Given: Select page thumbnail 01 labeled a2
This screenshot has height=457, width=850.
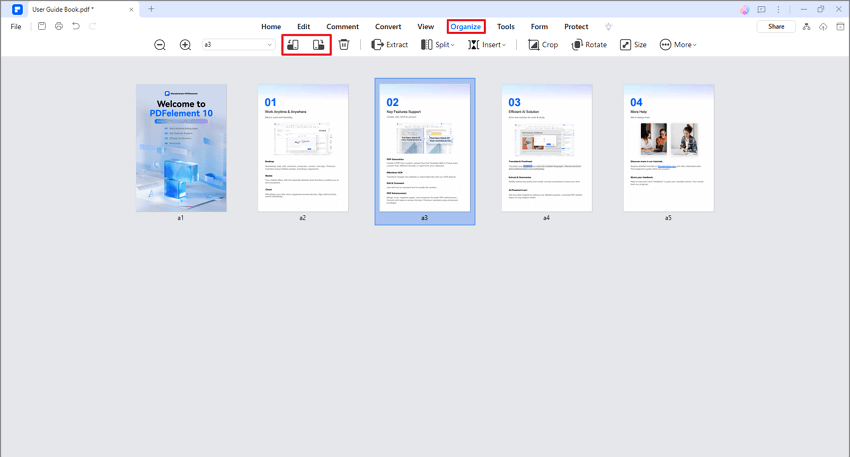Looking at the screenshot, I should [x=303, y=147].
